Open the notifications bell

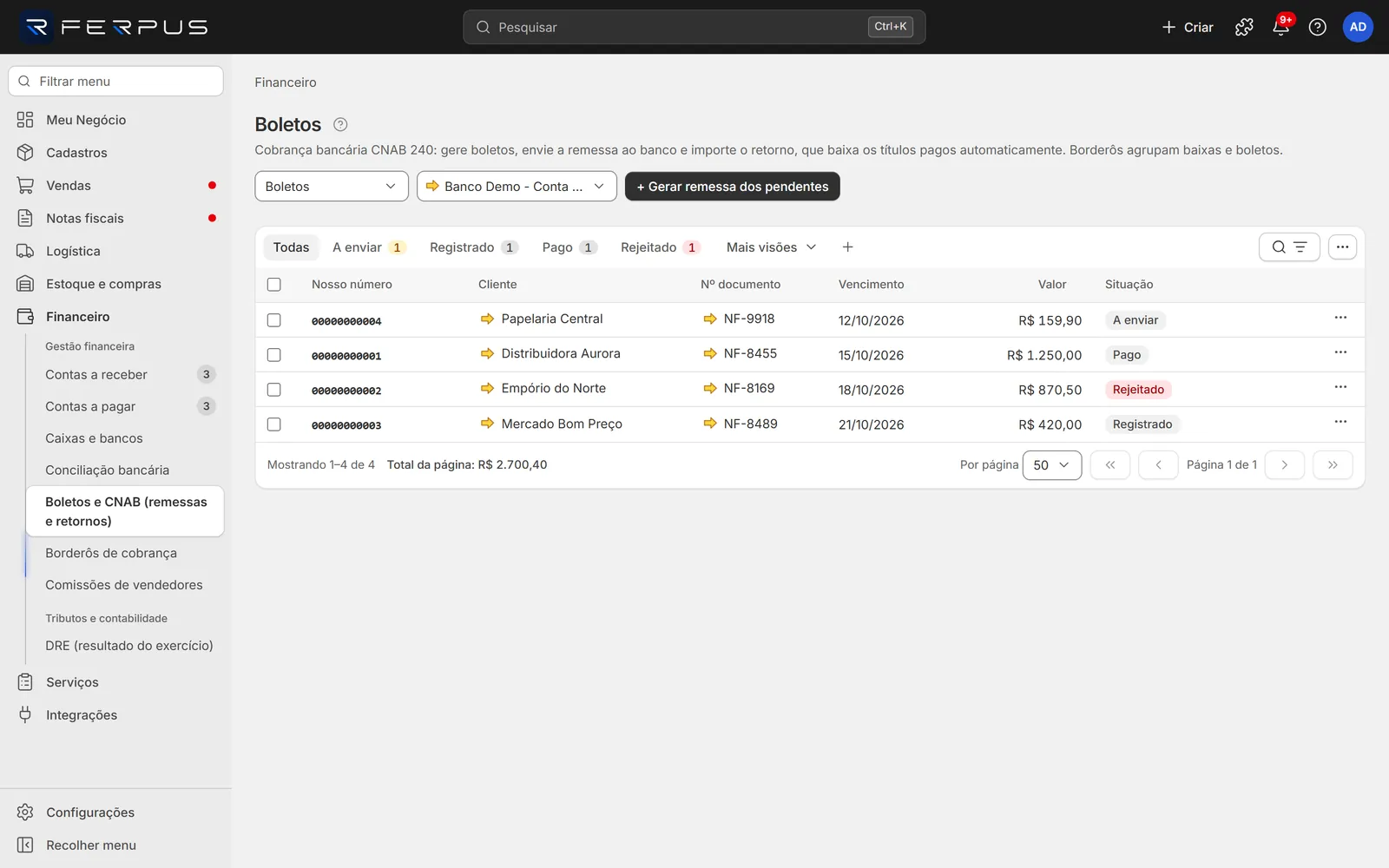click(x=1280, y=27)
